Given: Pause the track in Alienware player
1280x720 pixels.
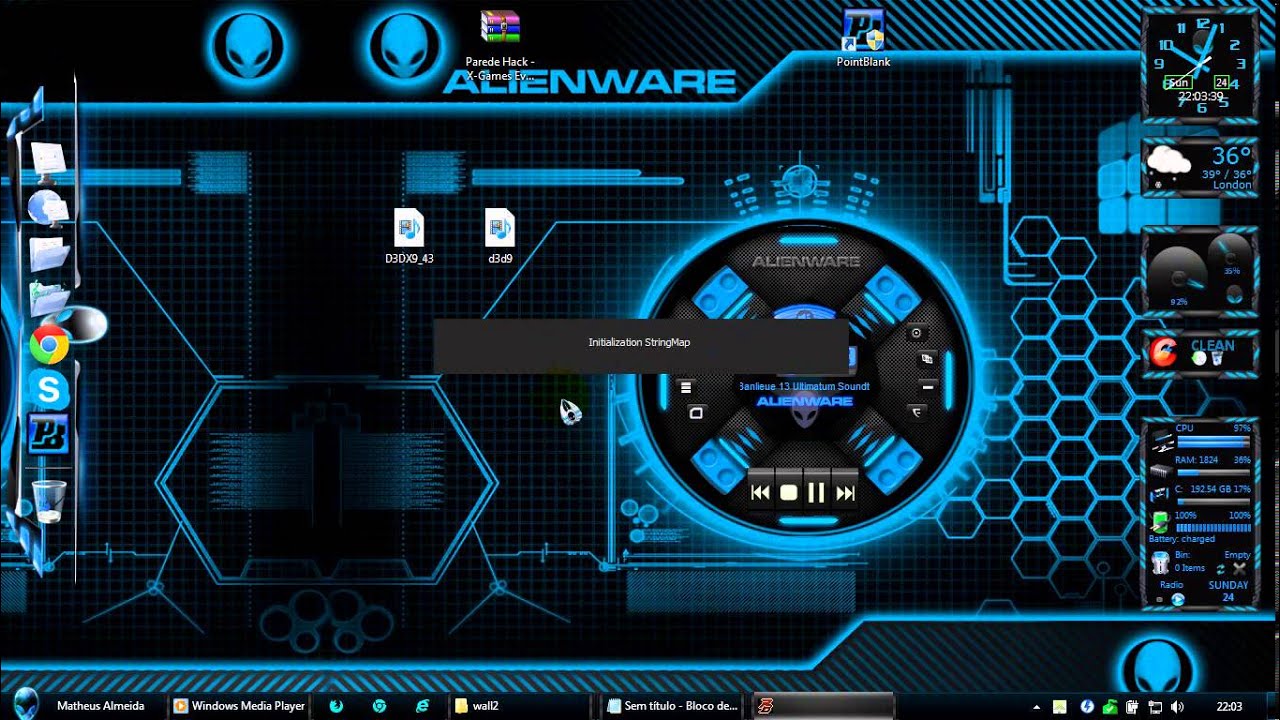Looking at the screenshot, I should point(816,492).
